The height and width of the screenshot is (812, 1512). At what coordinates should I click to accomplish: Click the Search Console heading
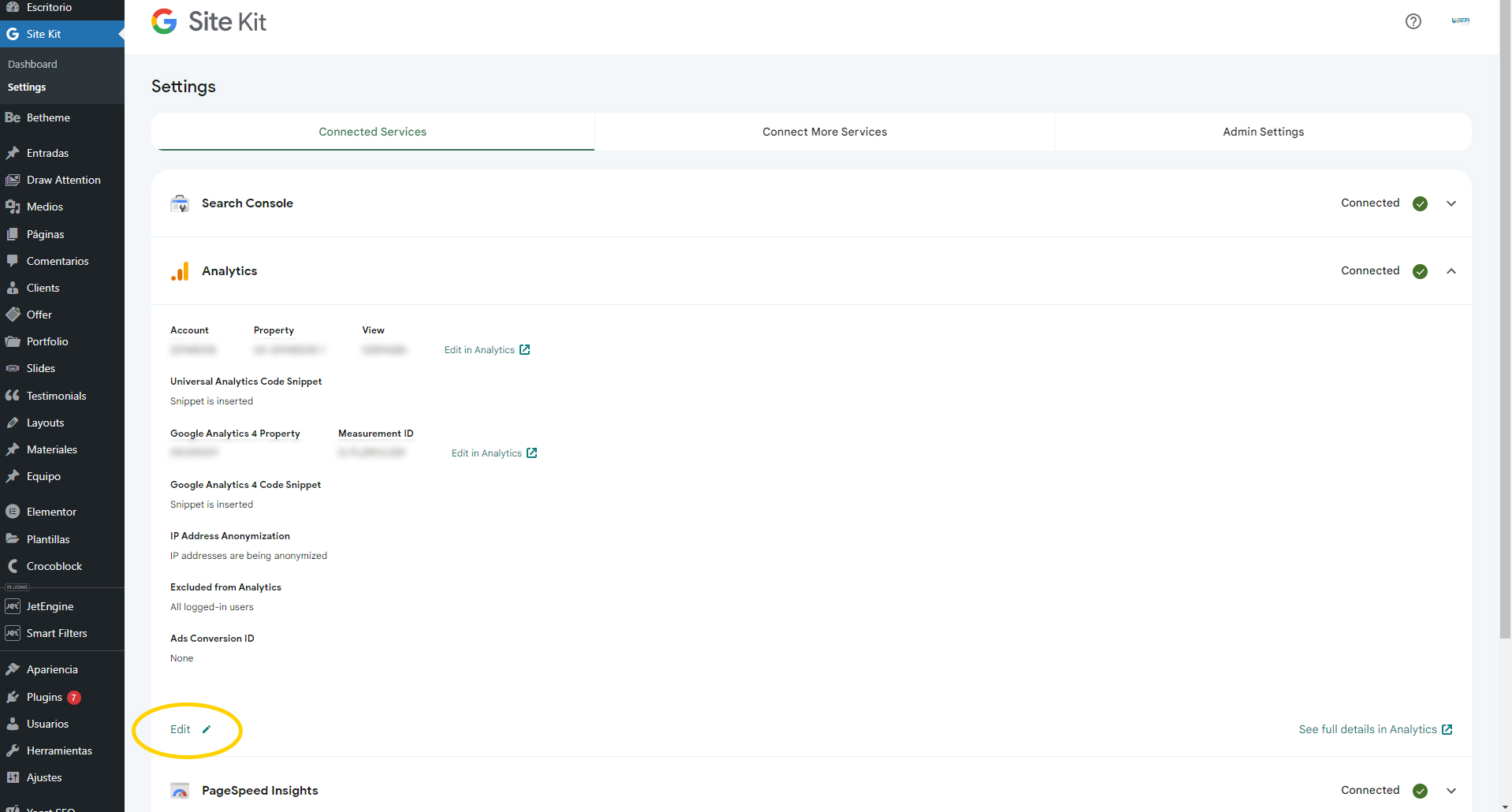pyautogui.click(x=248, y=203)
